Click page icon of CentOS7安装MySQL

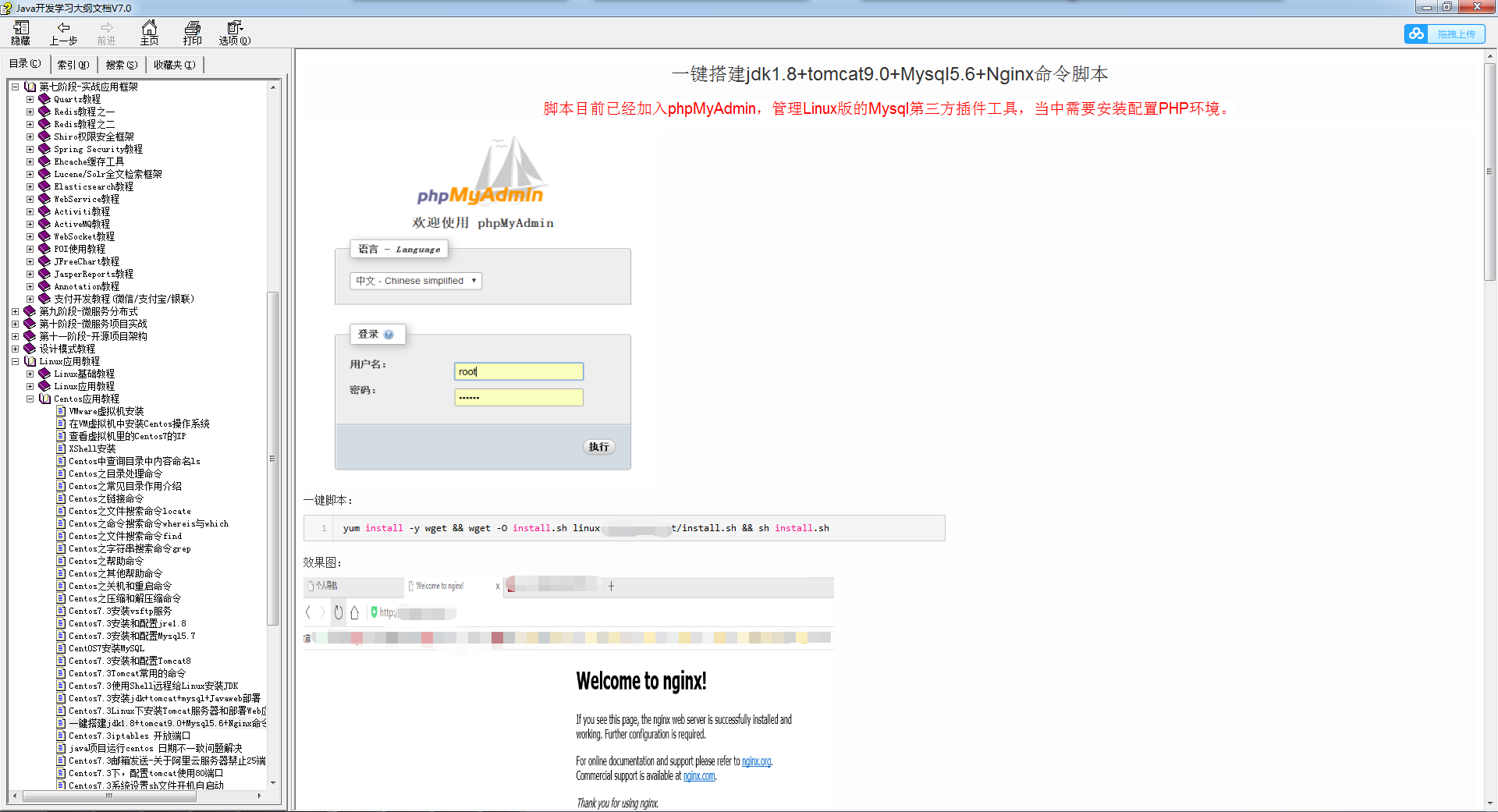[x=61, y=648]
